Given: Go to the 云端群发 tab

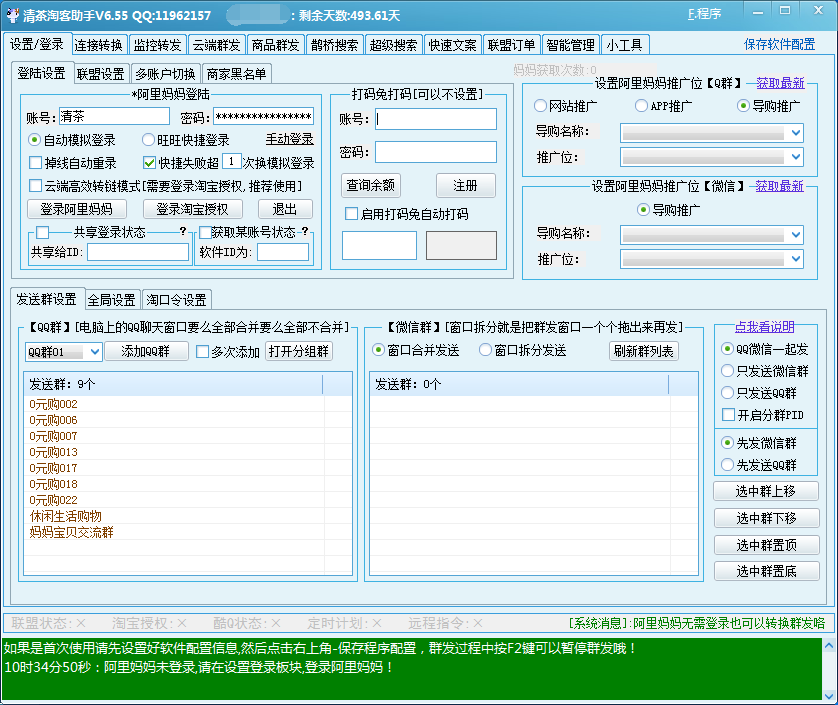Looking at the screenshot, I should (216, 45).
